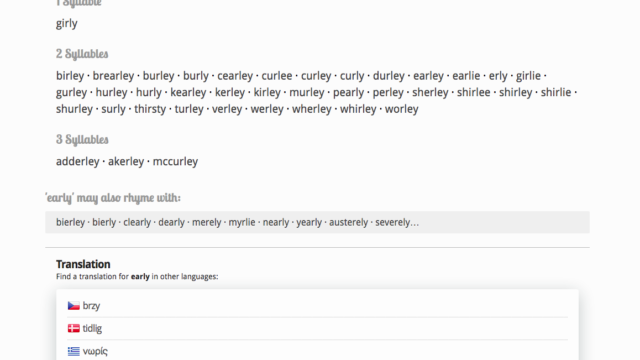640x360 pixels.
Task: Click the rhyme word 'girly'
Action: 67,23
